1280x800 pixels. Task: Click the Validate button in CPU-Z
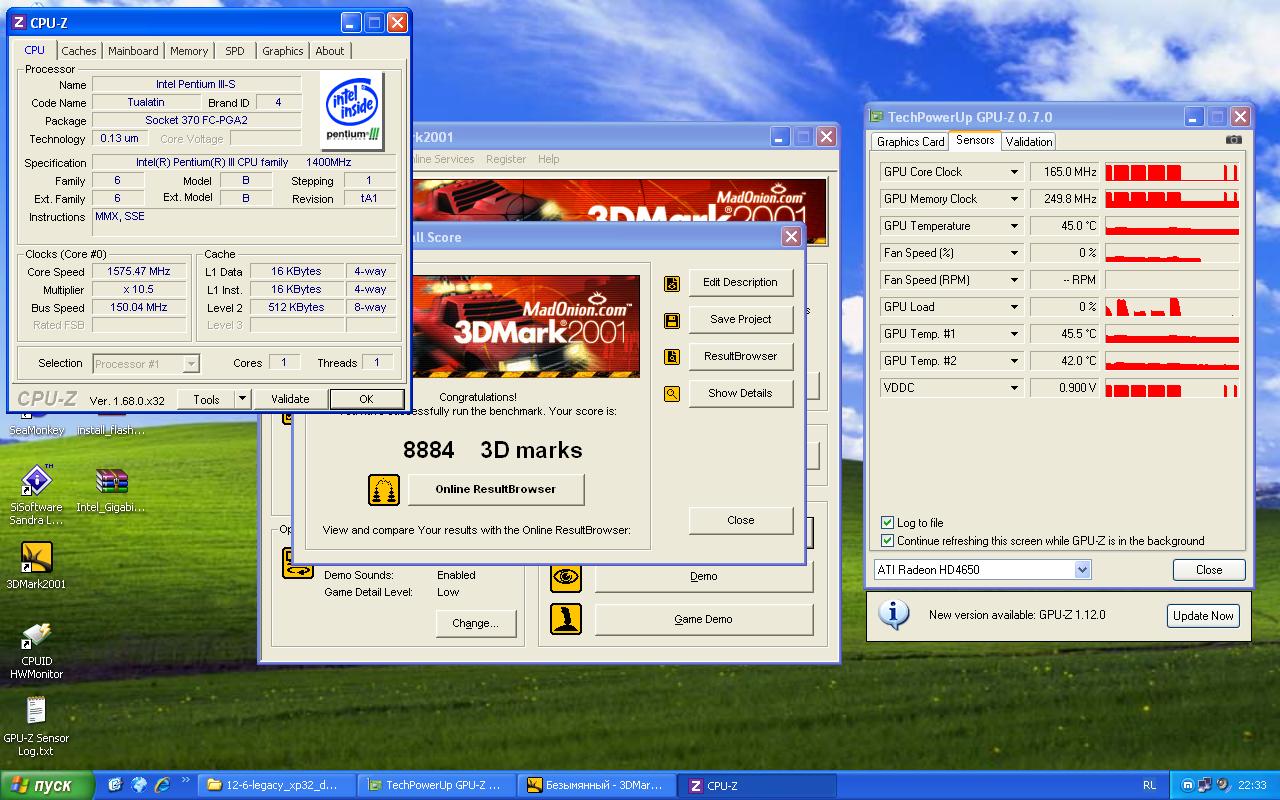coord(290,399)
